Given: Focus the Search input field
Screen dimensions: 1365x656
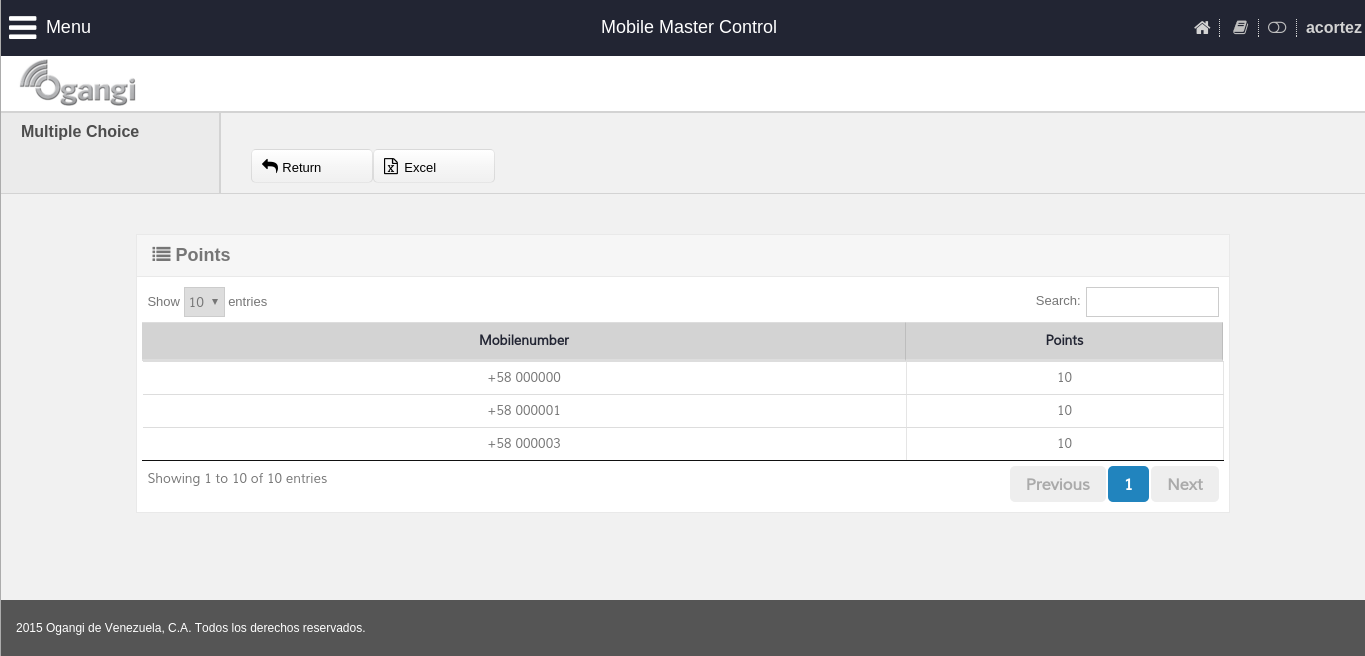Looking at the screenshot, I should click(1152, 302).
